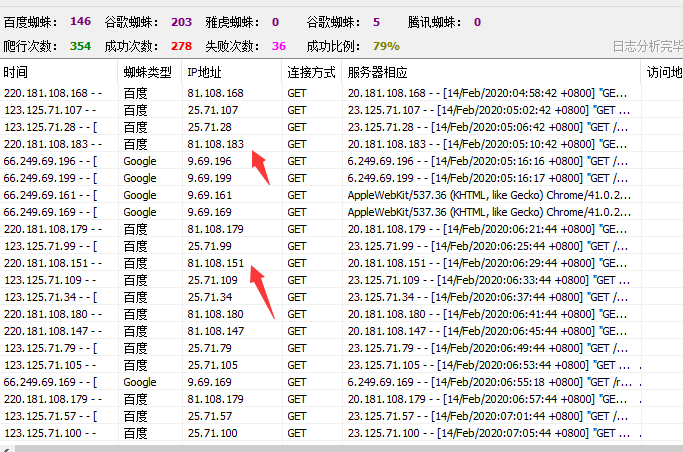
Task: Click IP address cell 25.71.105
Action: pyautogui.click(x=213, y=365)
